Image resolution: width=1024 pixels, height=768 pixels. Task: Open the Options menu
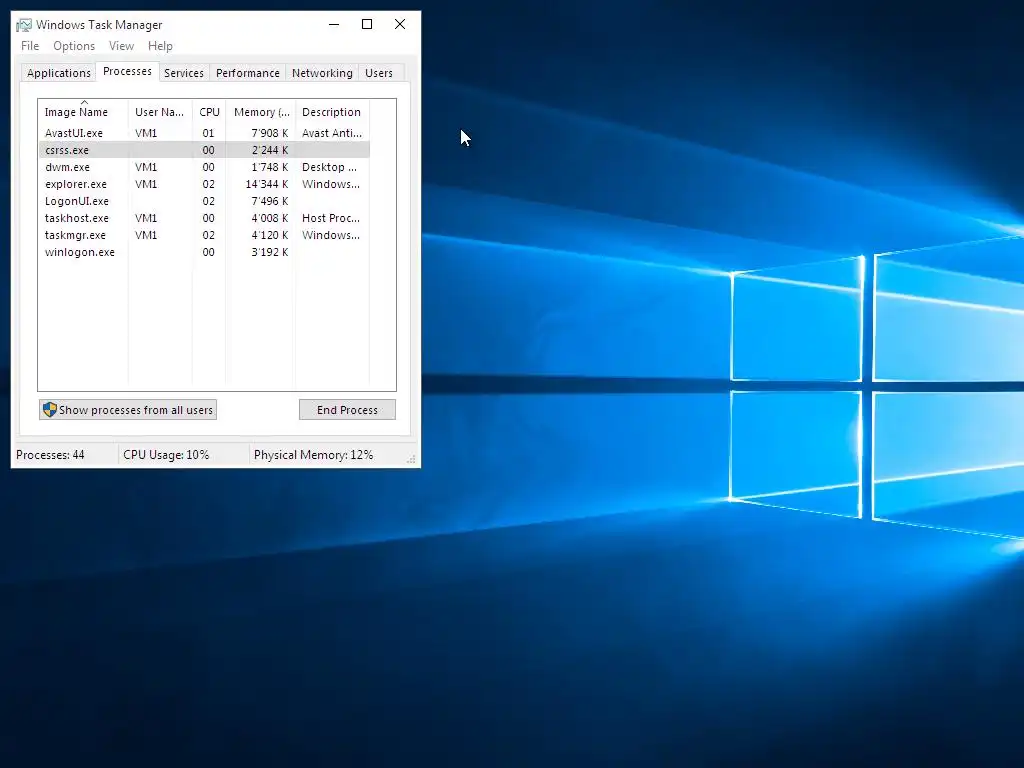(74, 46)
